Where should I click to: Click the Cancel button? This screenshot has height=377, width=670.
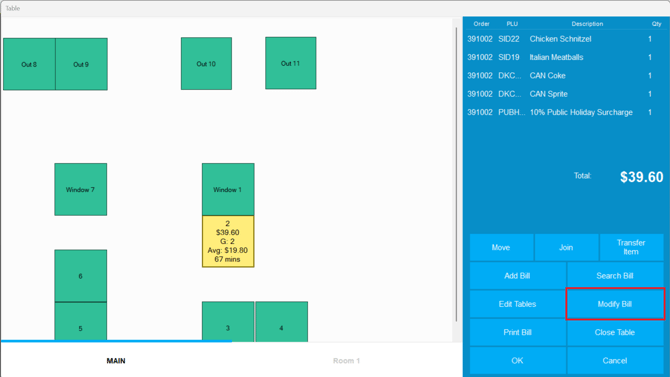pyautogui.click(x=615, y=360)
